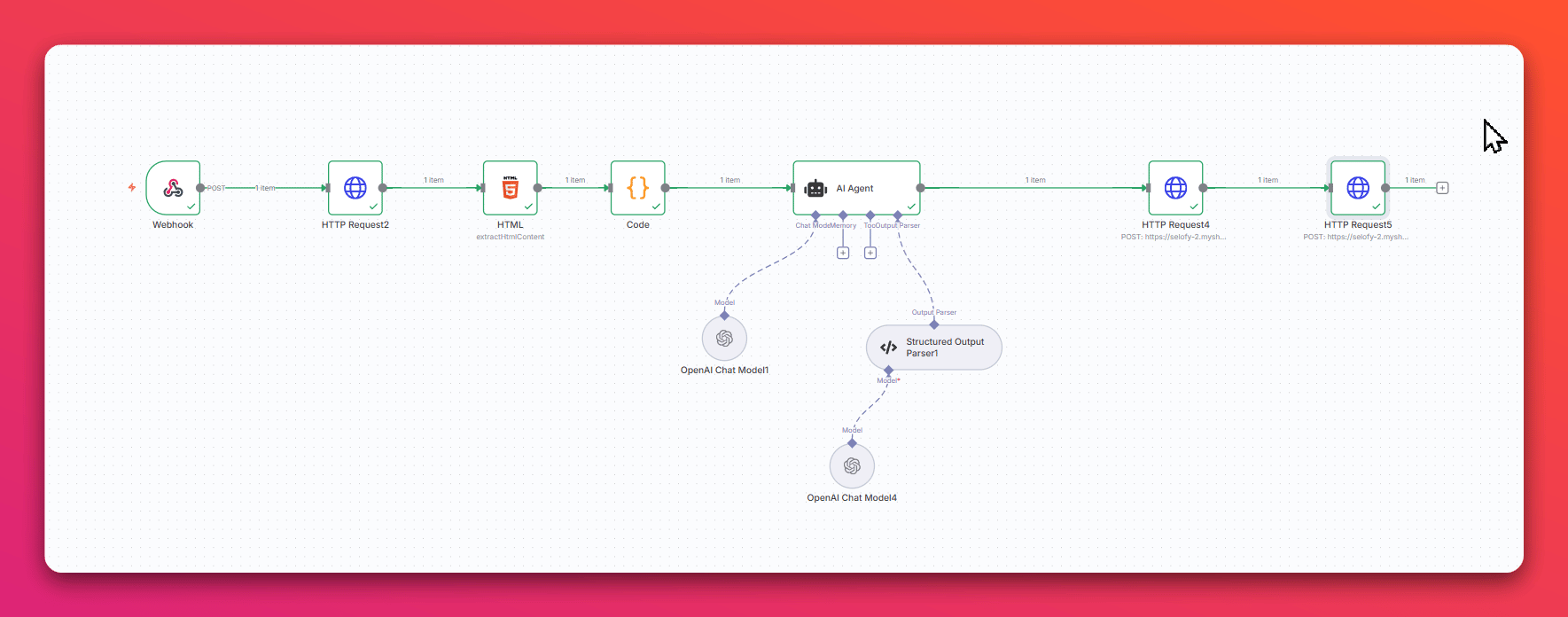Click the Code node output connector dot

666,188
